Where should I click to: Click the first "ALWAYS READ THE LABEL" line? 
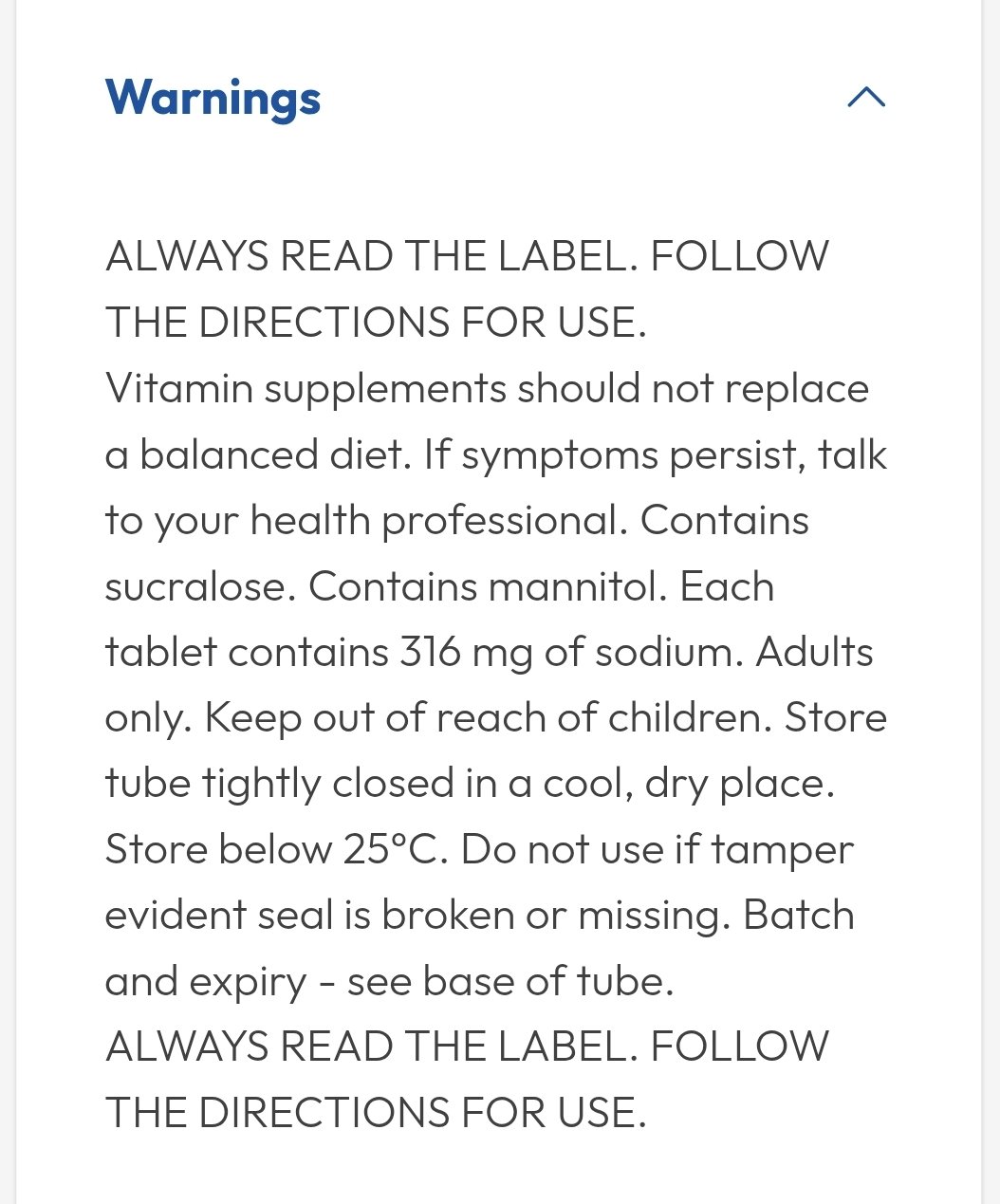tap(368, 256)
